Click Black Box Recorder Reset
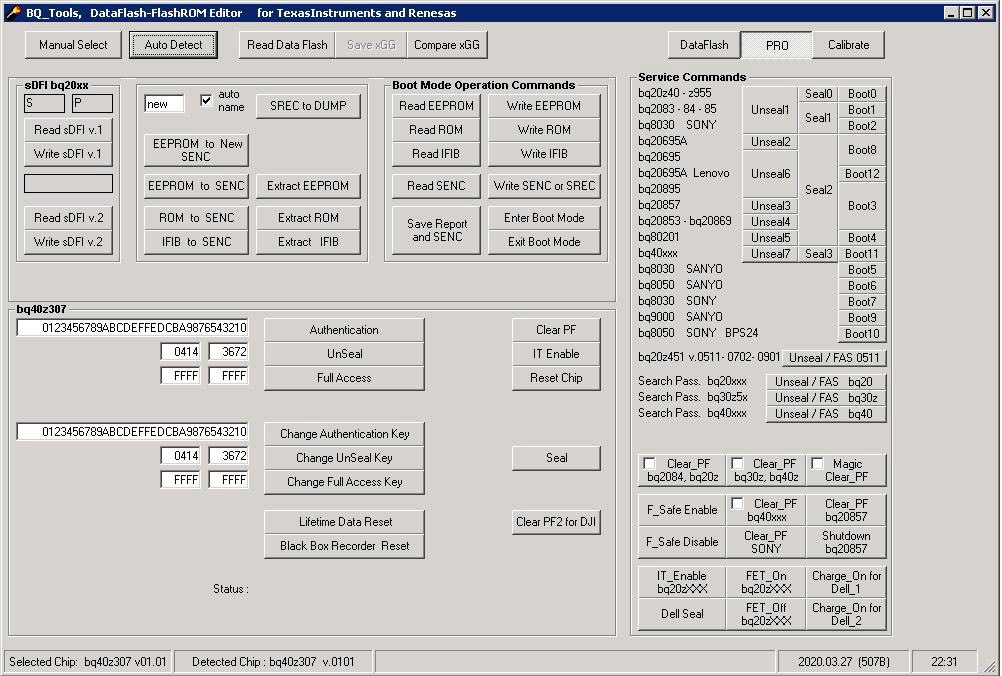 pyautogui.click(x=344, y=546)
